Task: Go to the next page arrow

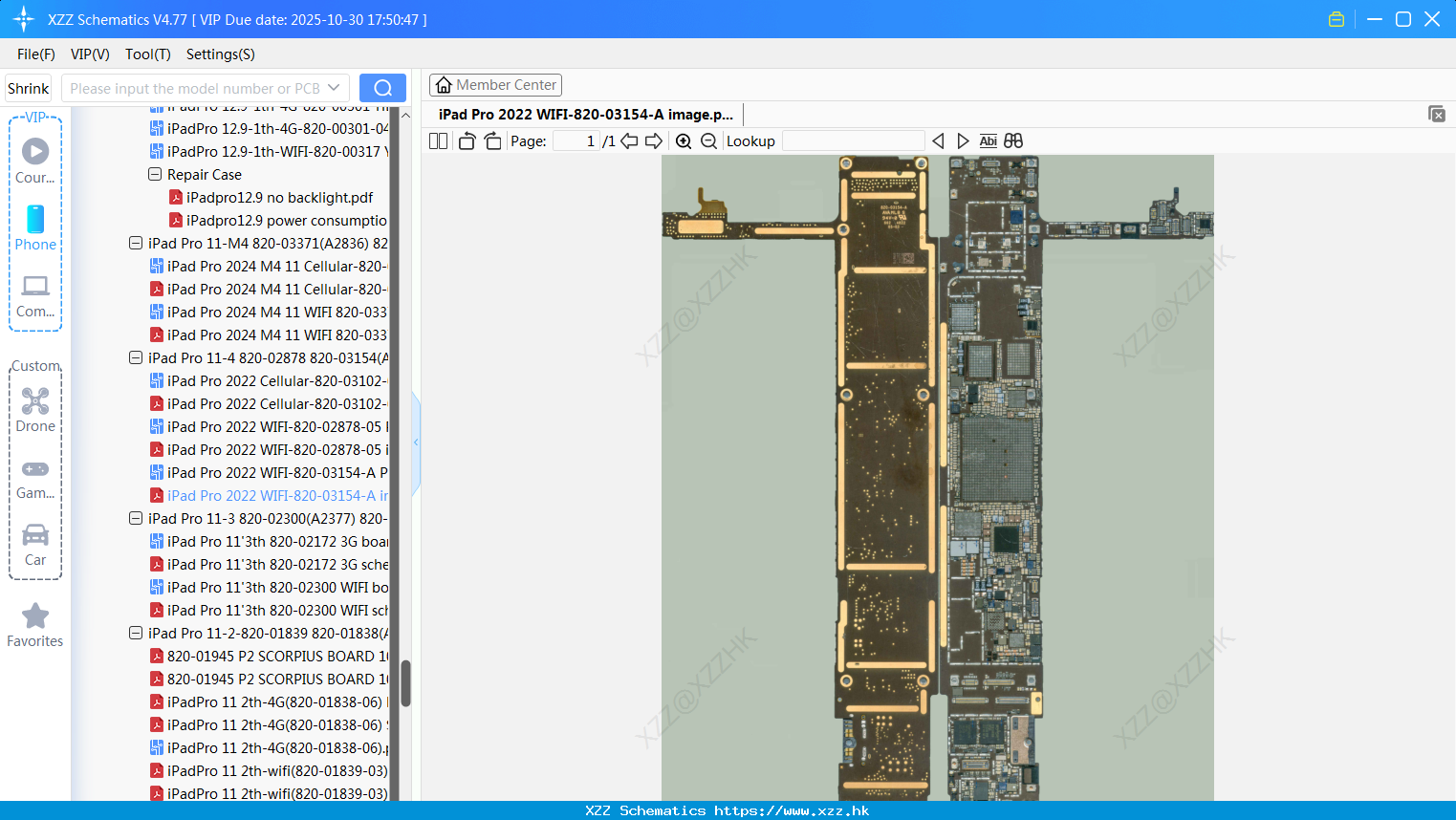Action: [x=654, y=140]
